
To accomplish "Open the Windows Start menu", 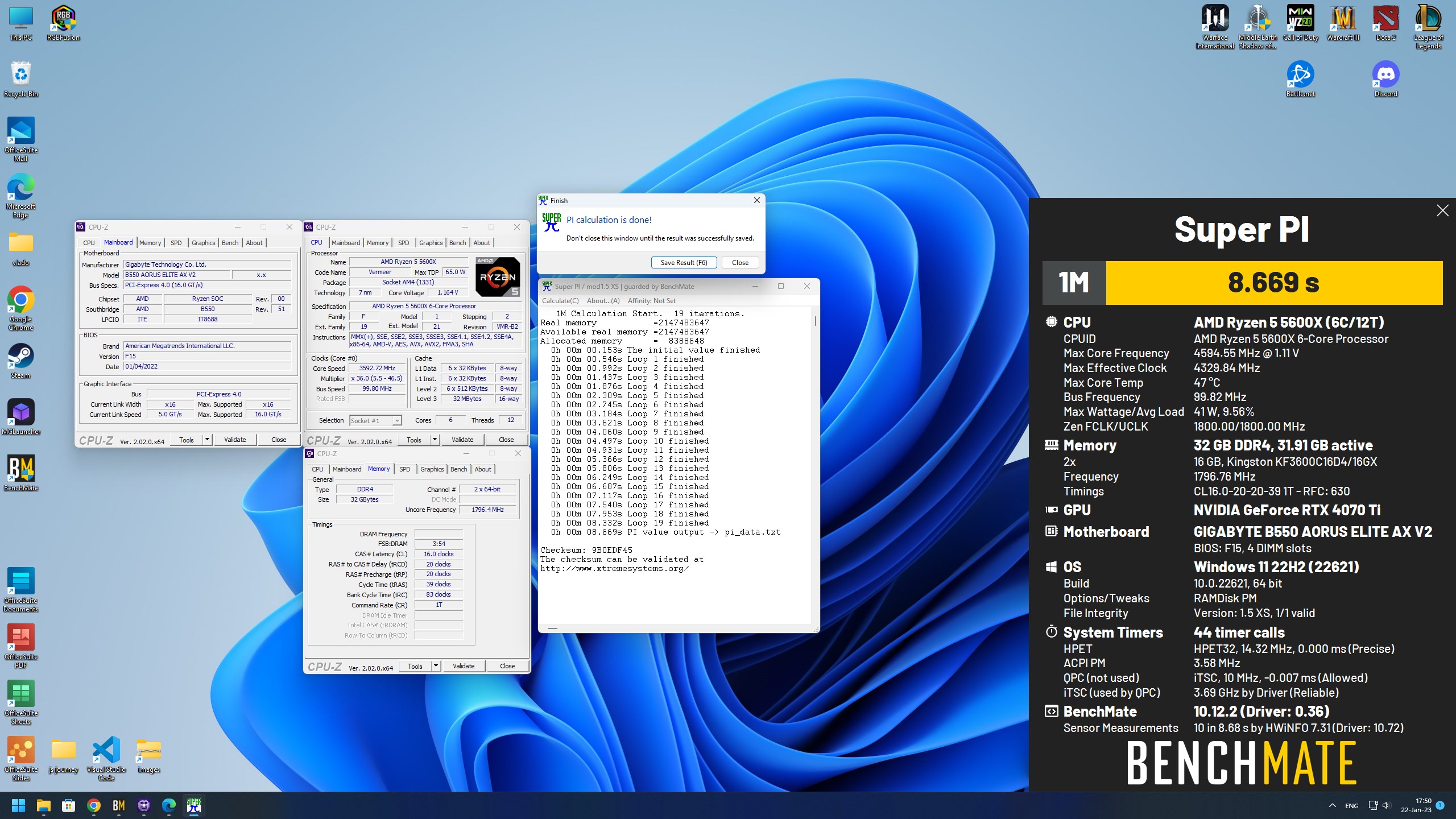I will pyautogui.click(x=19, y=805).
